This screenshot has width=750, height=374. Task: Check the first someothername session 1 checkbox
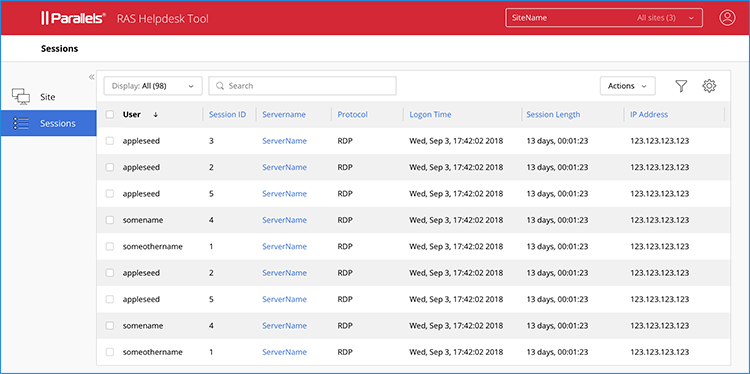click(x=110, y=246)
